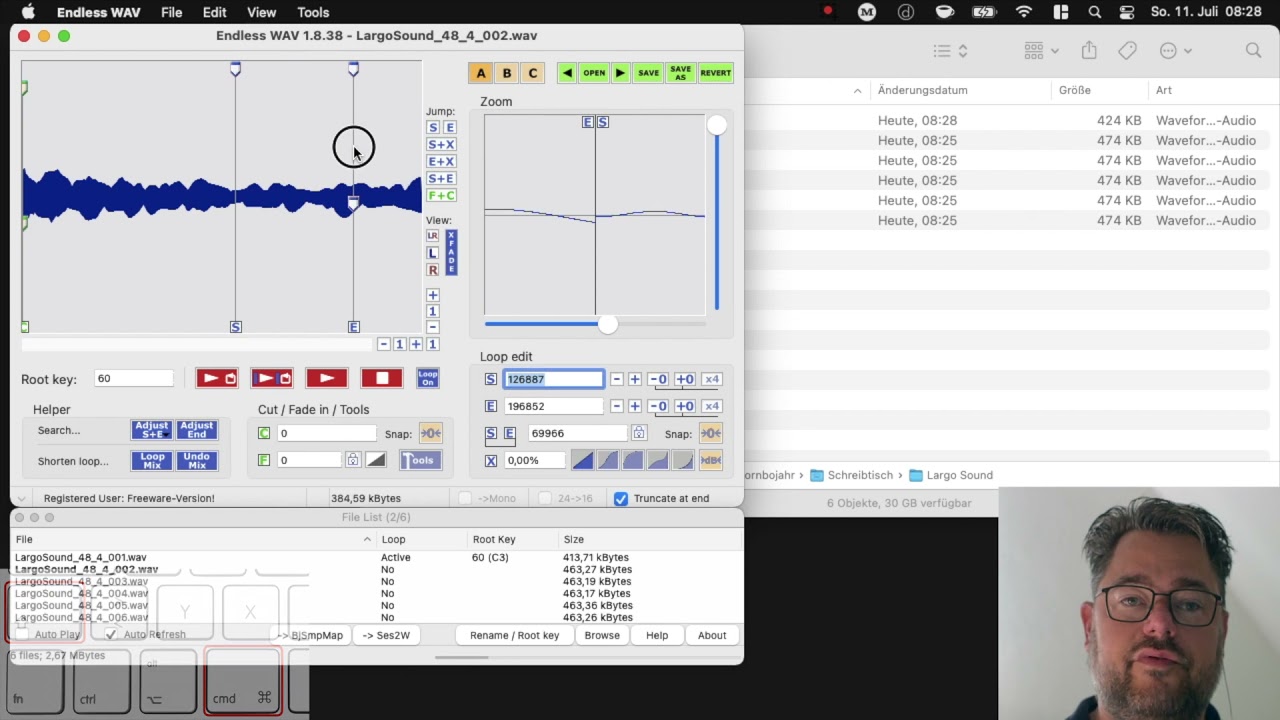Image resolution: width=1280 pixels, height=720 pixels.
Task: Switch view to LR channels
Action: coord(433,236)
